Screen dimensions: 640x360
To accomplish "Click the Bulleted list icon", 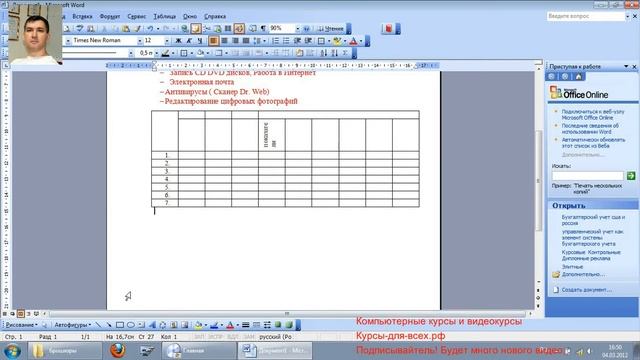I will click(x=286, y=41).
